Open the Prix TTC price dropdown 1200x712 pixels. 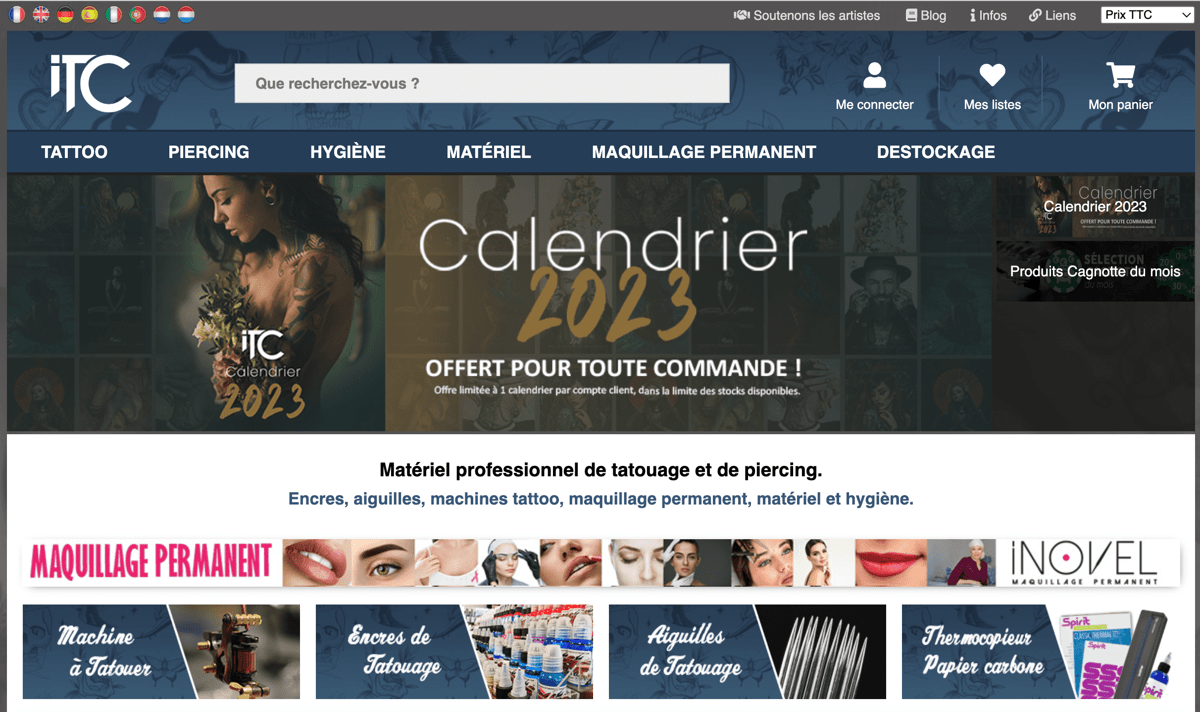(x=1147, y=15)
